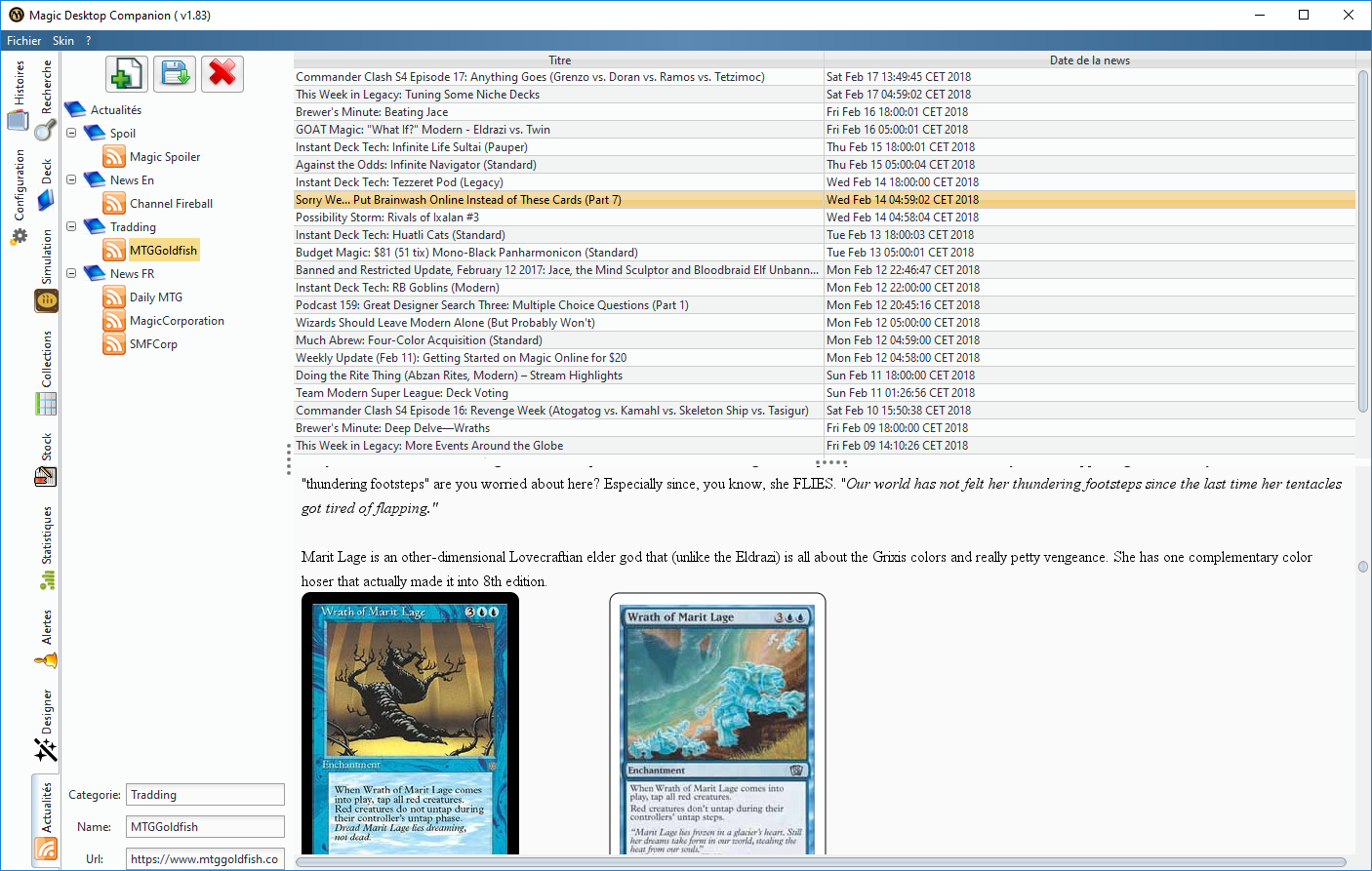The image size is (1372, 871).
Task: Collapse the Tradding tree node
Action: [x=71, y=226]
